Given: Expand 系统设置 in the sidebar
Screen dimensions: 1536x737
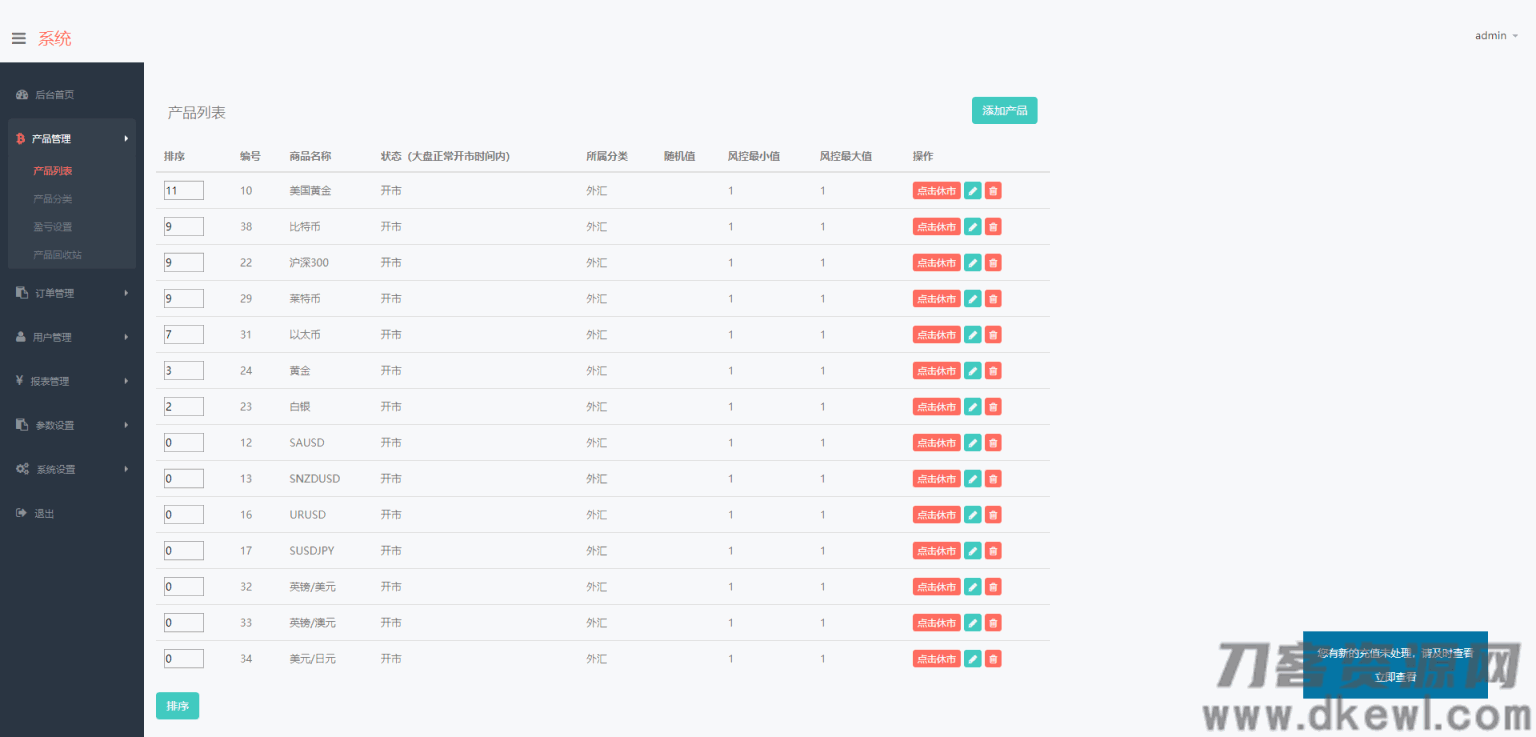Looking at the screenshot, I should point(72,469).
